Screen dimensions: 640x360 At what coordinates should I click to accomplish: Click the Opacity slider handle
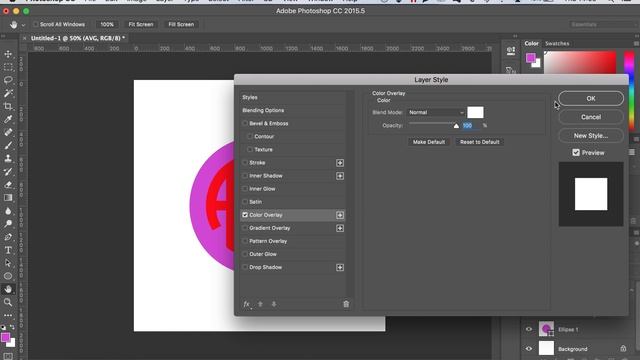[x=456, y=126]
